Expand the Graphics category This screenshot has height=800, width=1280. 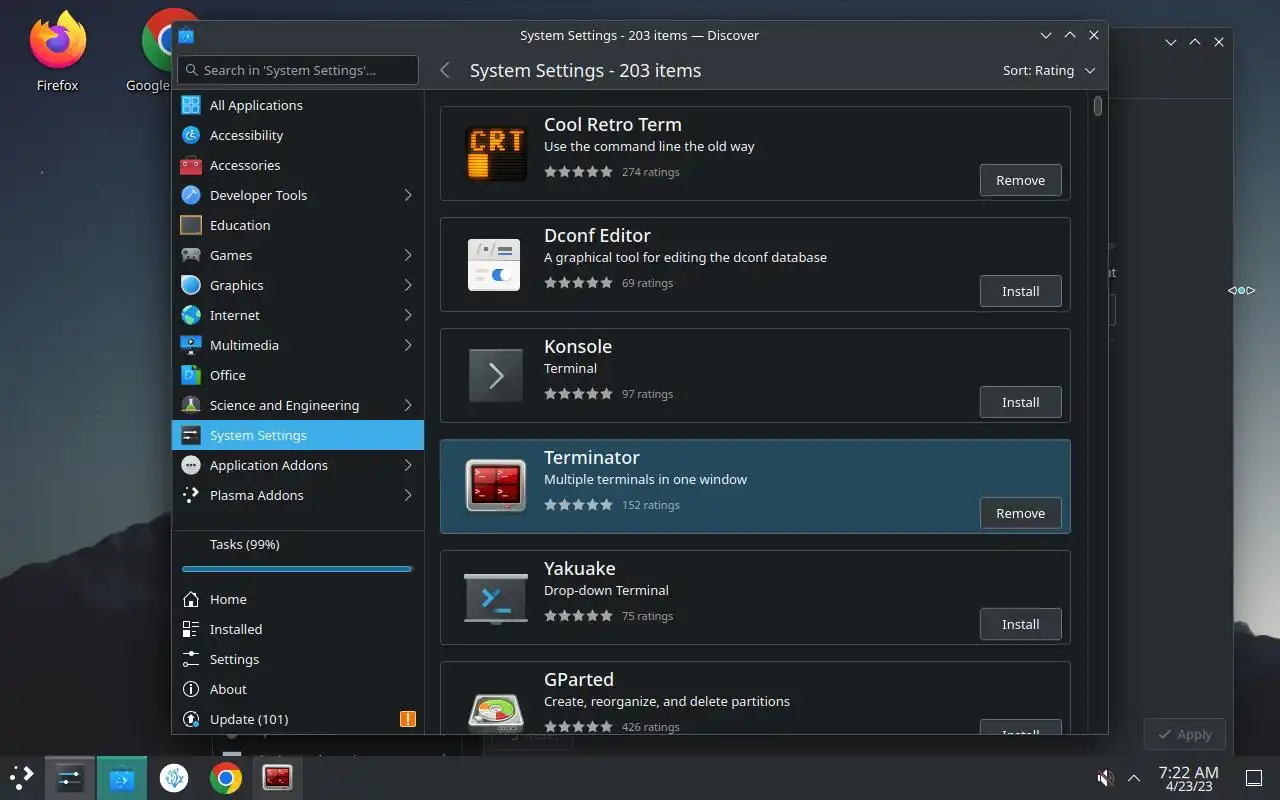(407, 285)
